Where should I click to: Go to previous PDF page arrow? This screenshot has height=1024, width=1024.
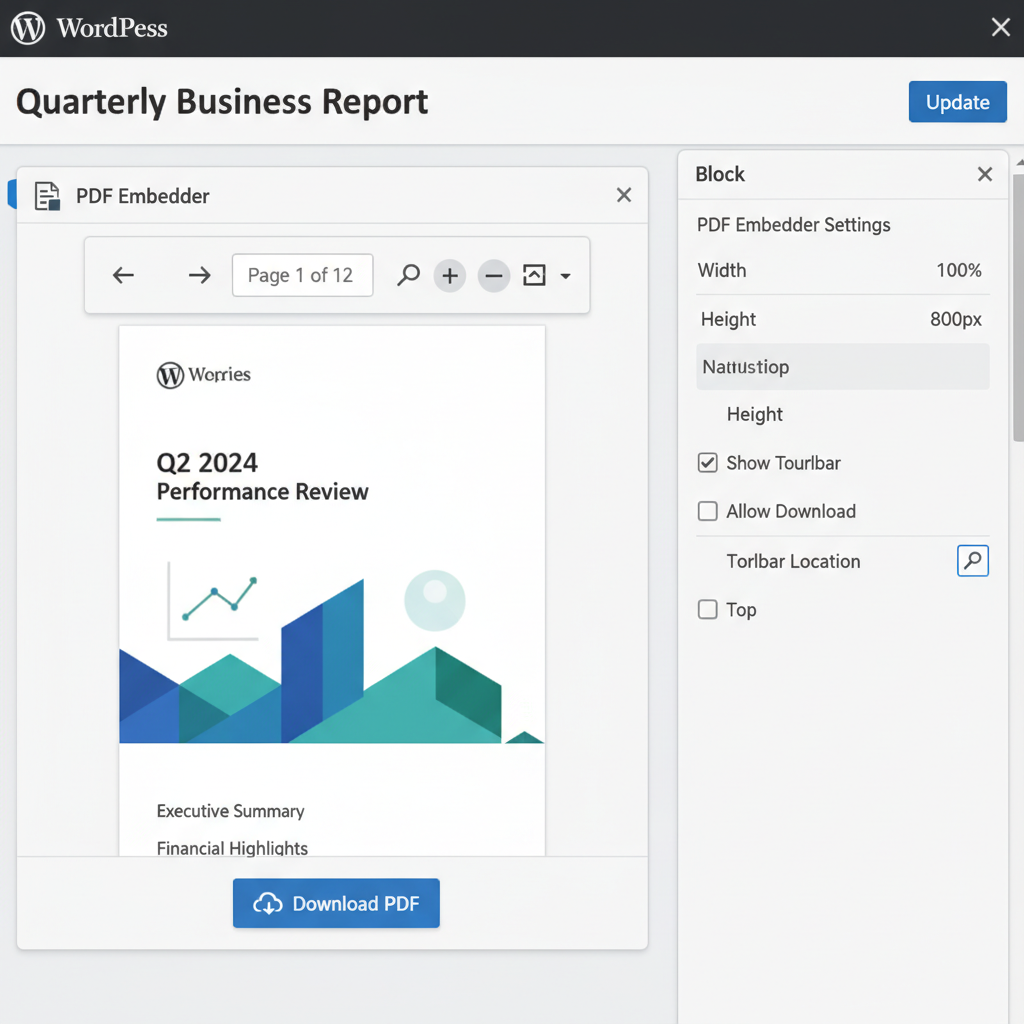[x=123, y=275]
